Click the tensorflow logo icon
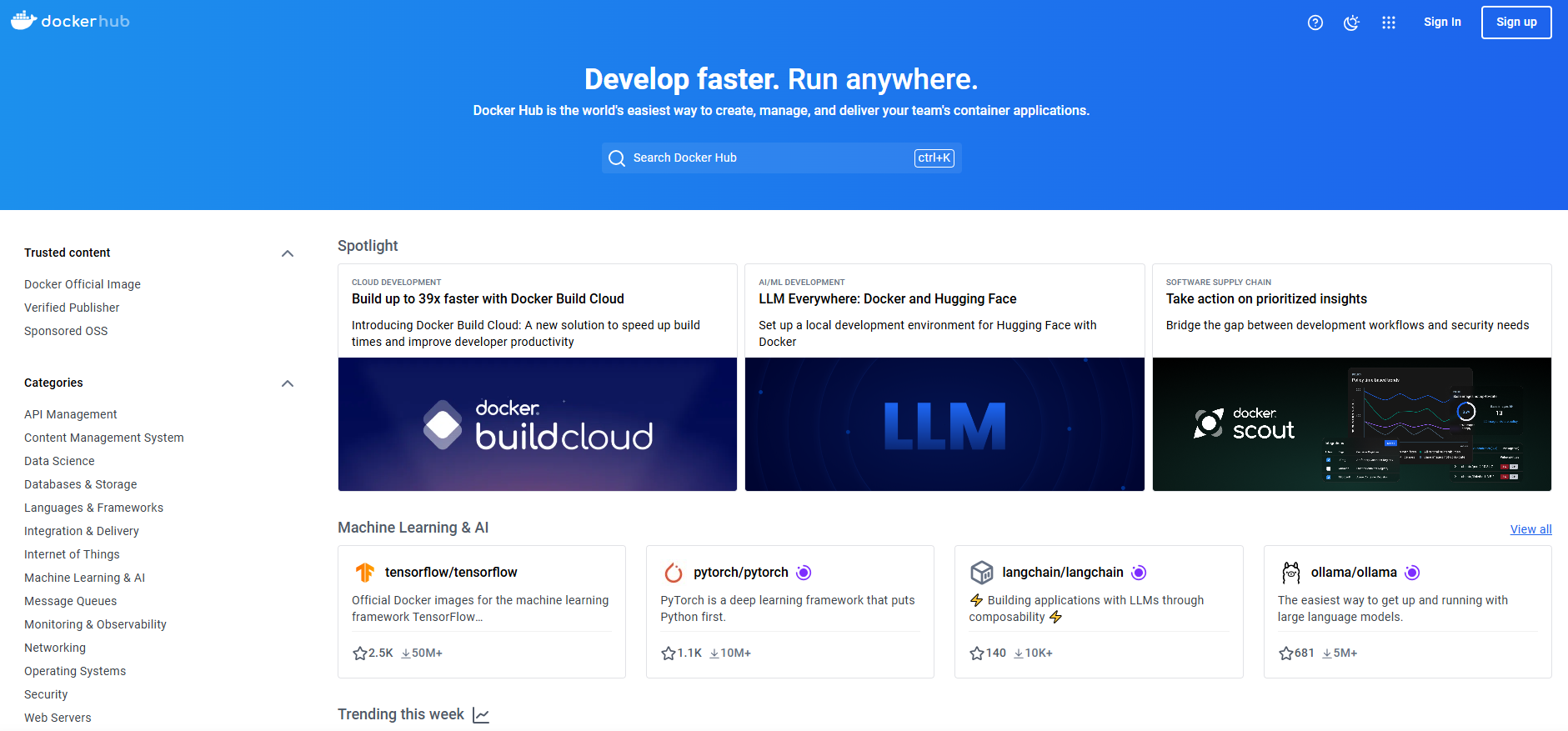Image resolution: width=1568 pixels, height=731 pixels. point(365,573)
